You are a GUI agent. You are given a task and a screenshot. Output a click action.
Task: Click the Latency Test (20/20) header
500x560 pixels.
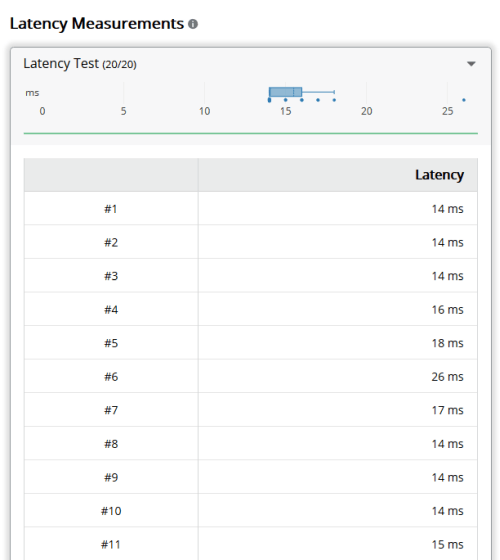click(x=80, y=64)
